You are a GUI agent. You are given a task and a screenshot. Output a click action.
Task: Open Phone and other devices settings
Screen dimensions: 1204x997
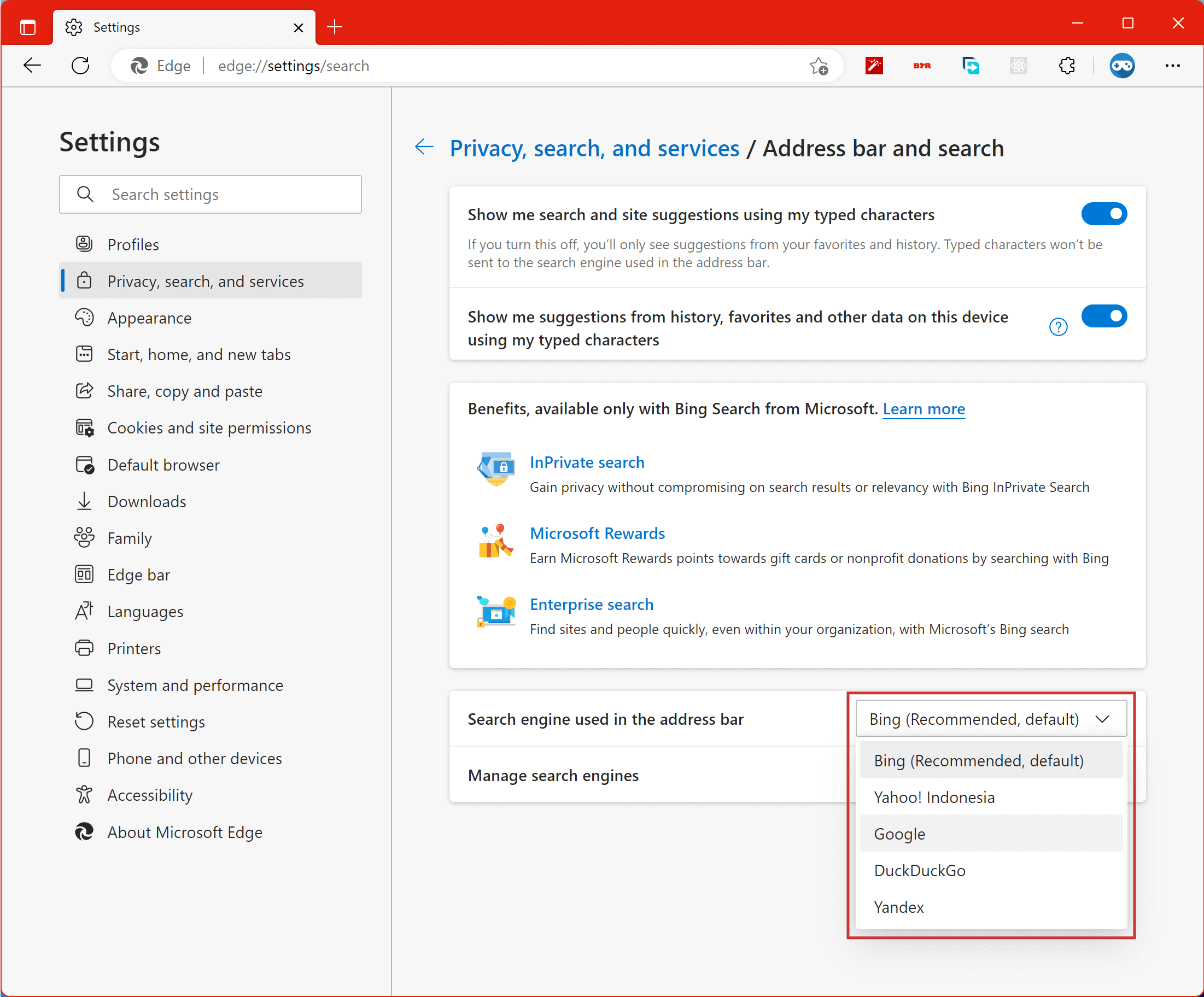pyautogui.click(x=211, y=758)
